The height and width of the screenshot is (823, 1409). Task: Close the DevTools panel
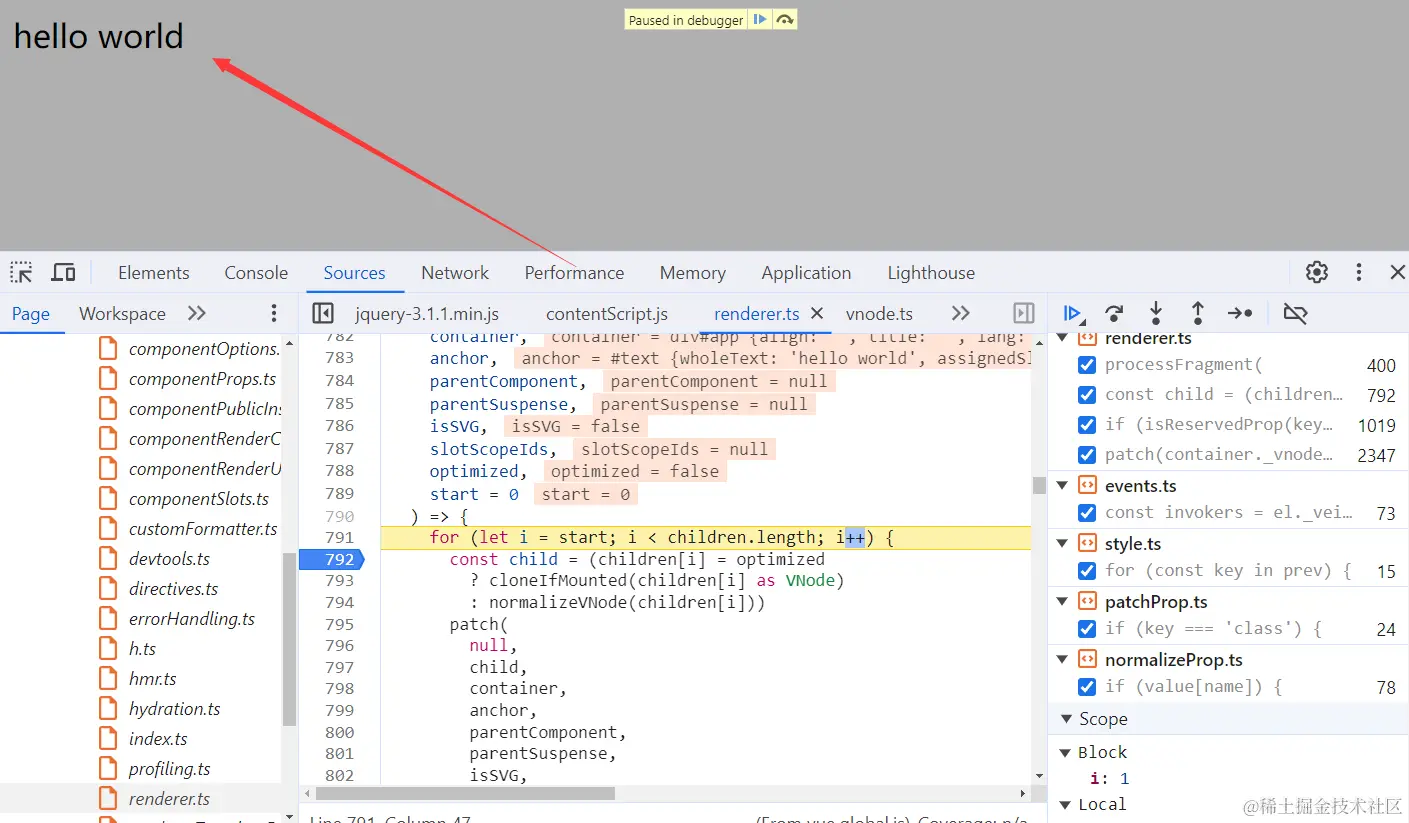[1397, 272]
